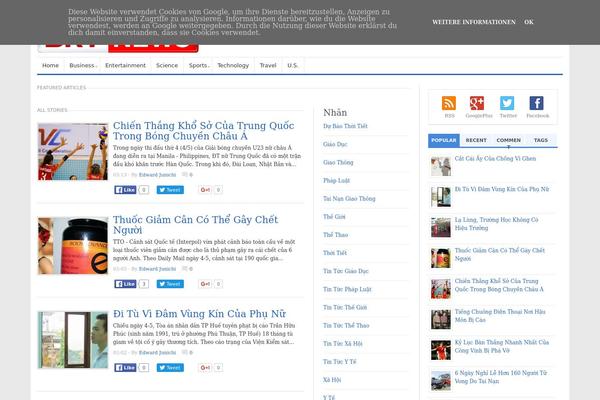Open popular post Kỷ Lục Bàn Thắng Nhanh Nhất

click(x=502, y=346)
